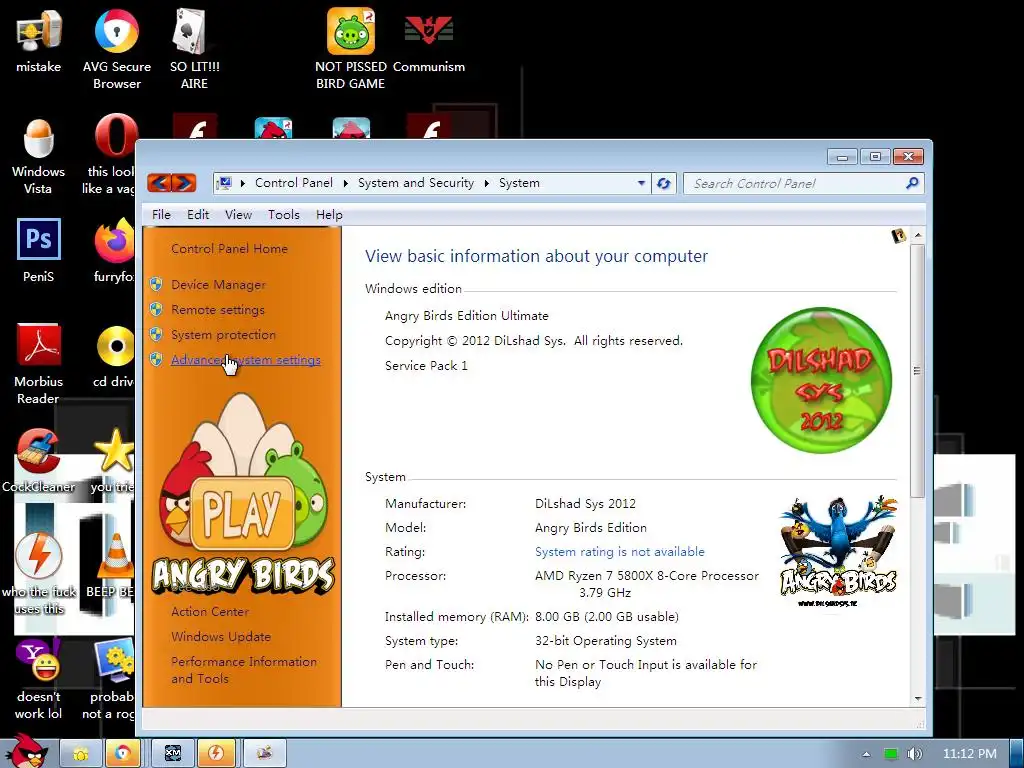
Task: Open Action Center link
Action: pos(210,612)
